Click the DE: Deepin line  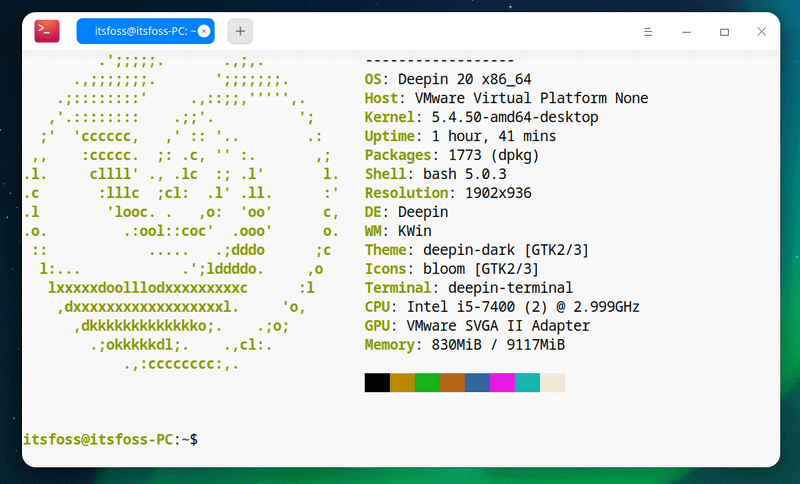pyautogui.click(x=406, y=212)
